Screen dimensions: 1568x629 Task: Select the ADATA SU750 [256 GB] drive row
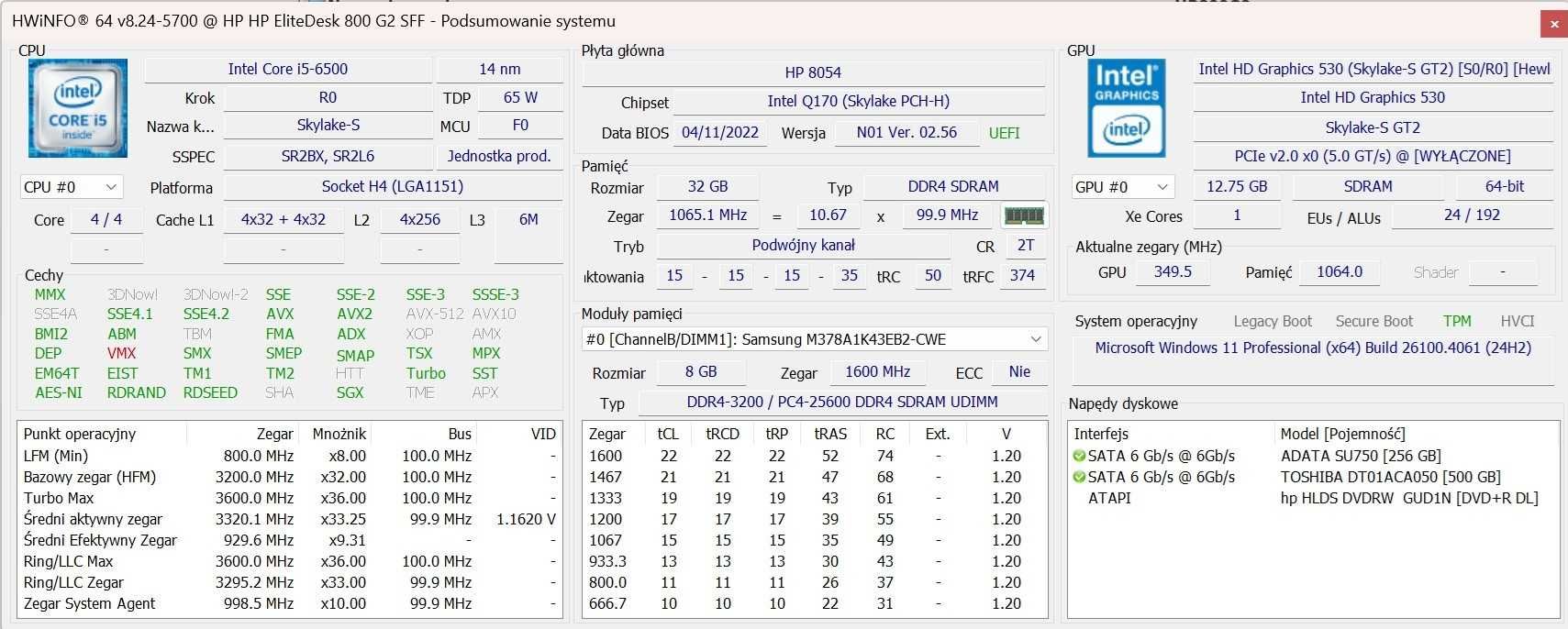(1313, 456)
